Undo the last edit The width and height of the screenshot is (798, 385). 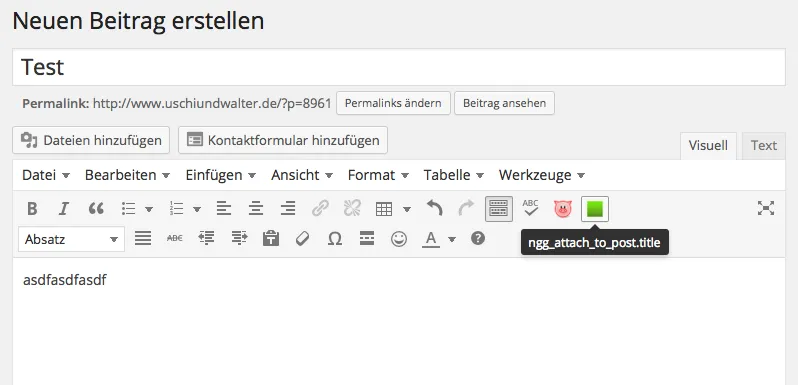(435, 208)
